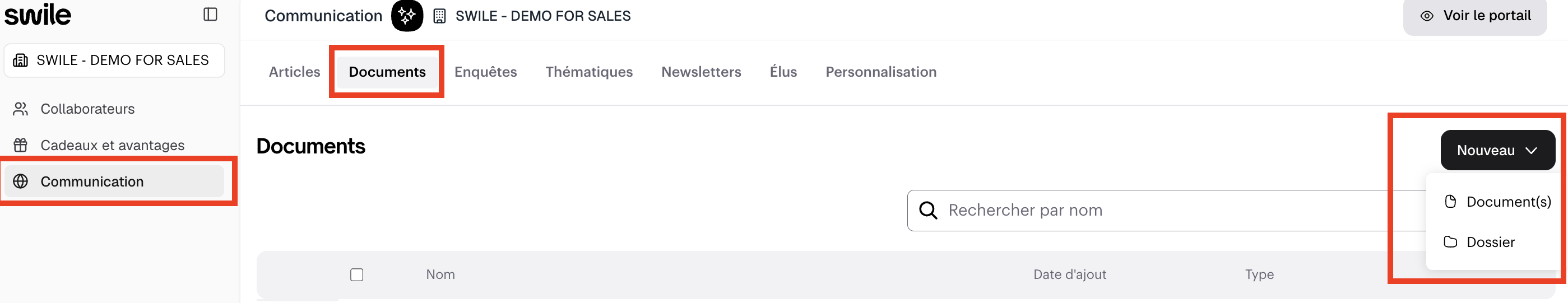The image size is (1568, 303).
Task: Click the Communication globe icon
Action: 21,181
